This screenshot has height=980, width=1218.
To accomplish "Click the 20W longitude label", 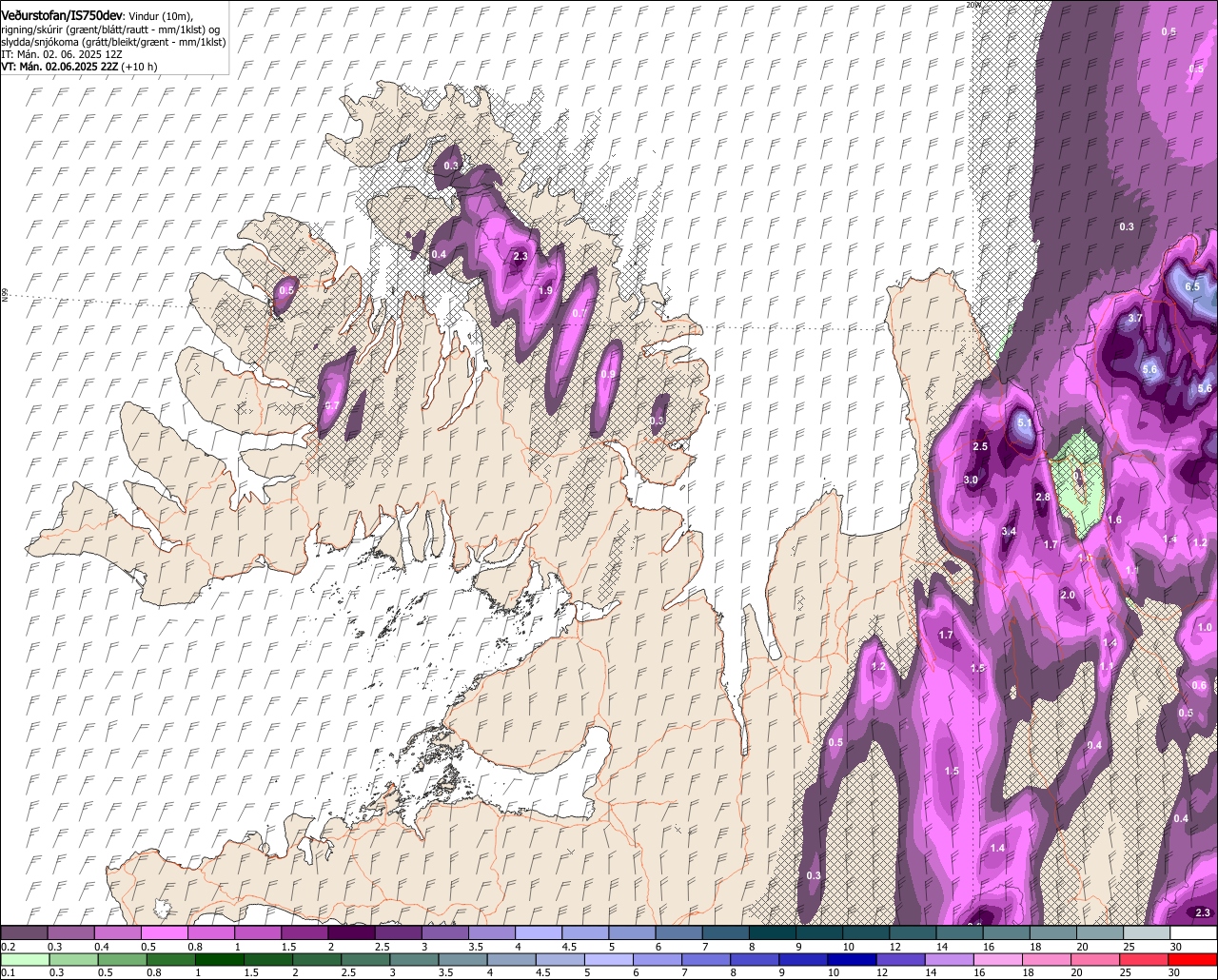I will click(x=972, y=5).
